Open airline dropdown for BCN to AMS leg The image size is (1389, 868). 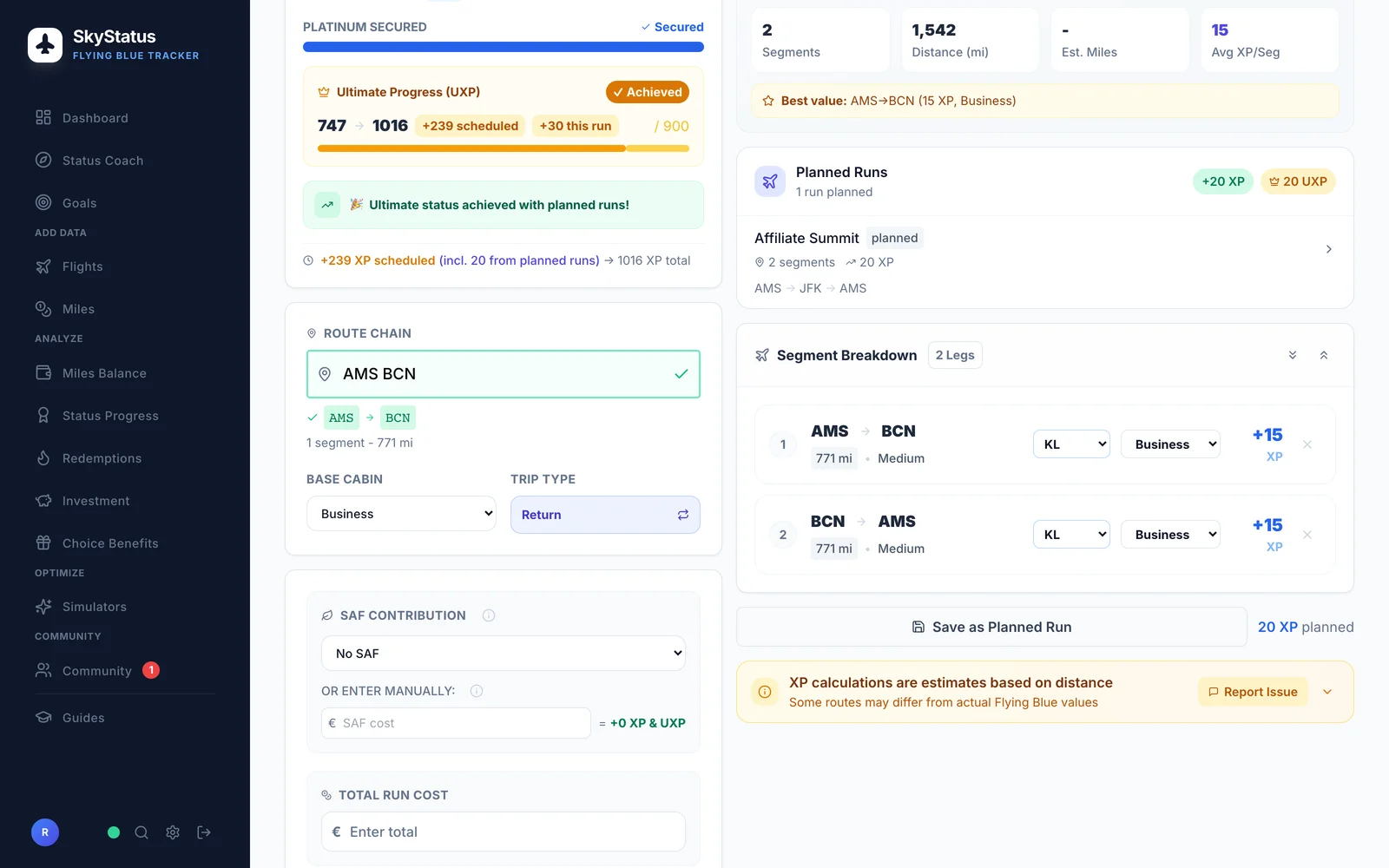[x=1072, y=535]
